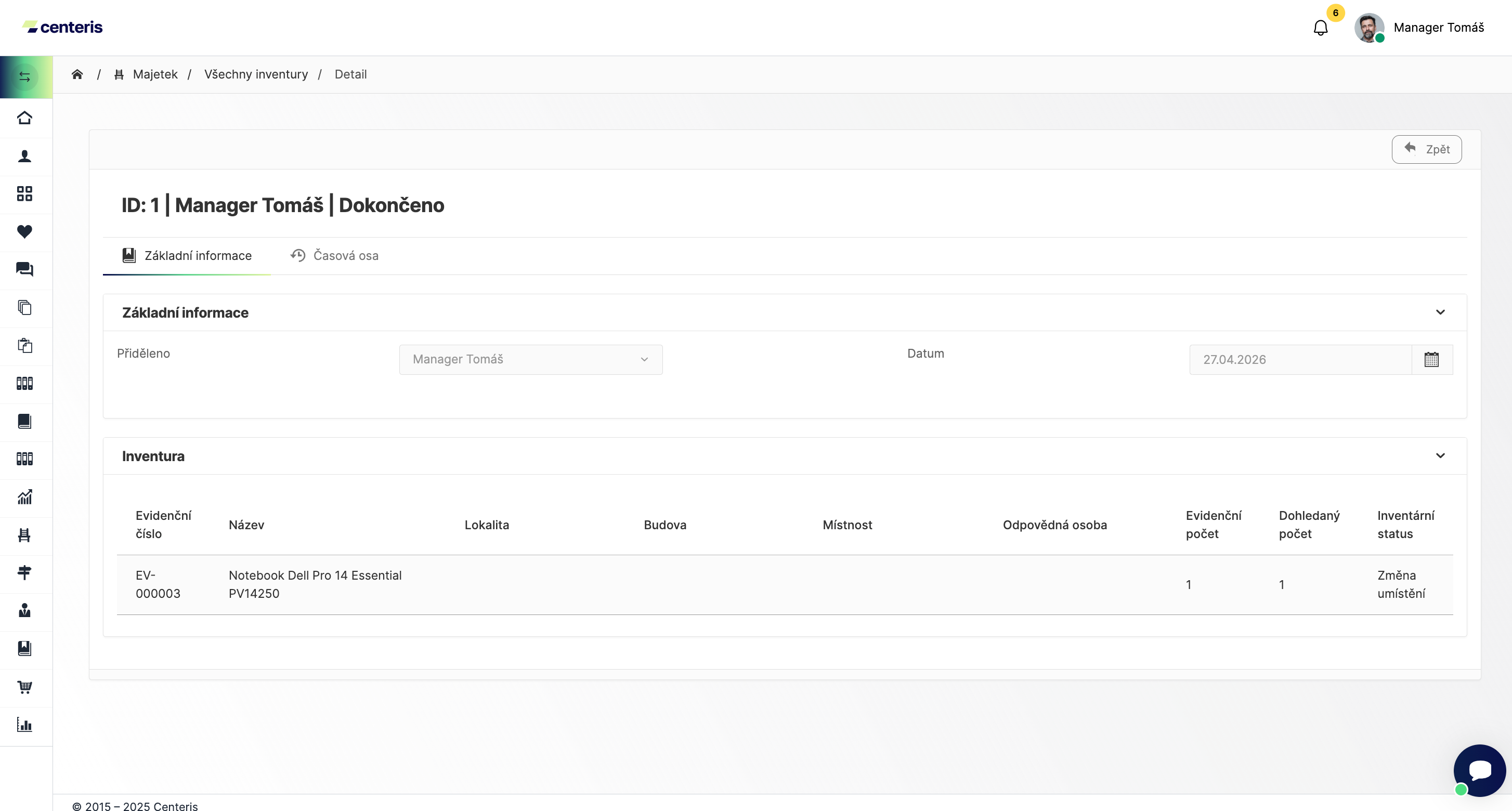Sort by the Inventární status column header
Image resolution: width=1512 pixels, height=811 pixels.
pos(1405,525)
